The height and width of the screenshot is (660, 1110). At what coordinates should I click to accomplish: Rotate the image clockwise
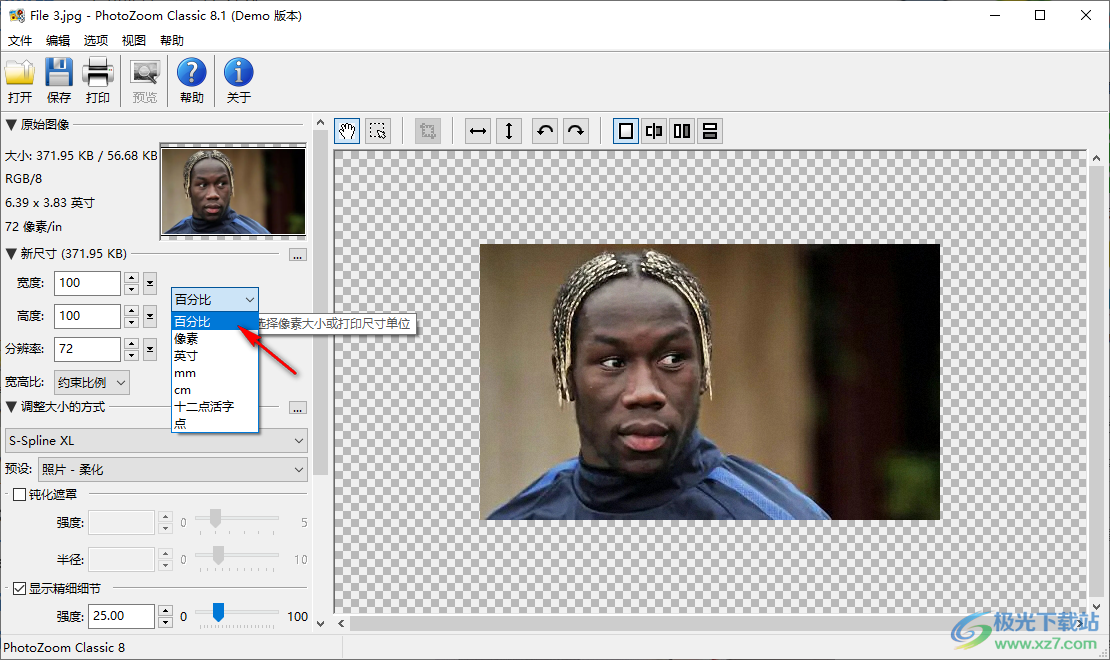pyautogui.click(x=576, y=131)
